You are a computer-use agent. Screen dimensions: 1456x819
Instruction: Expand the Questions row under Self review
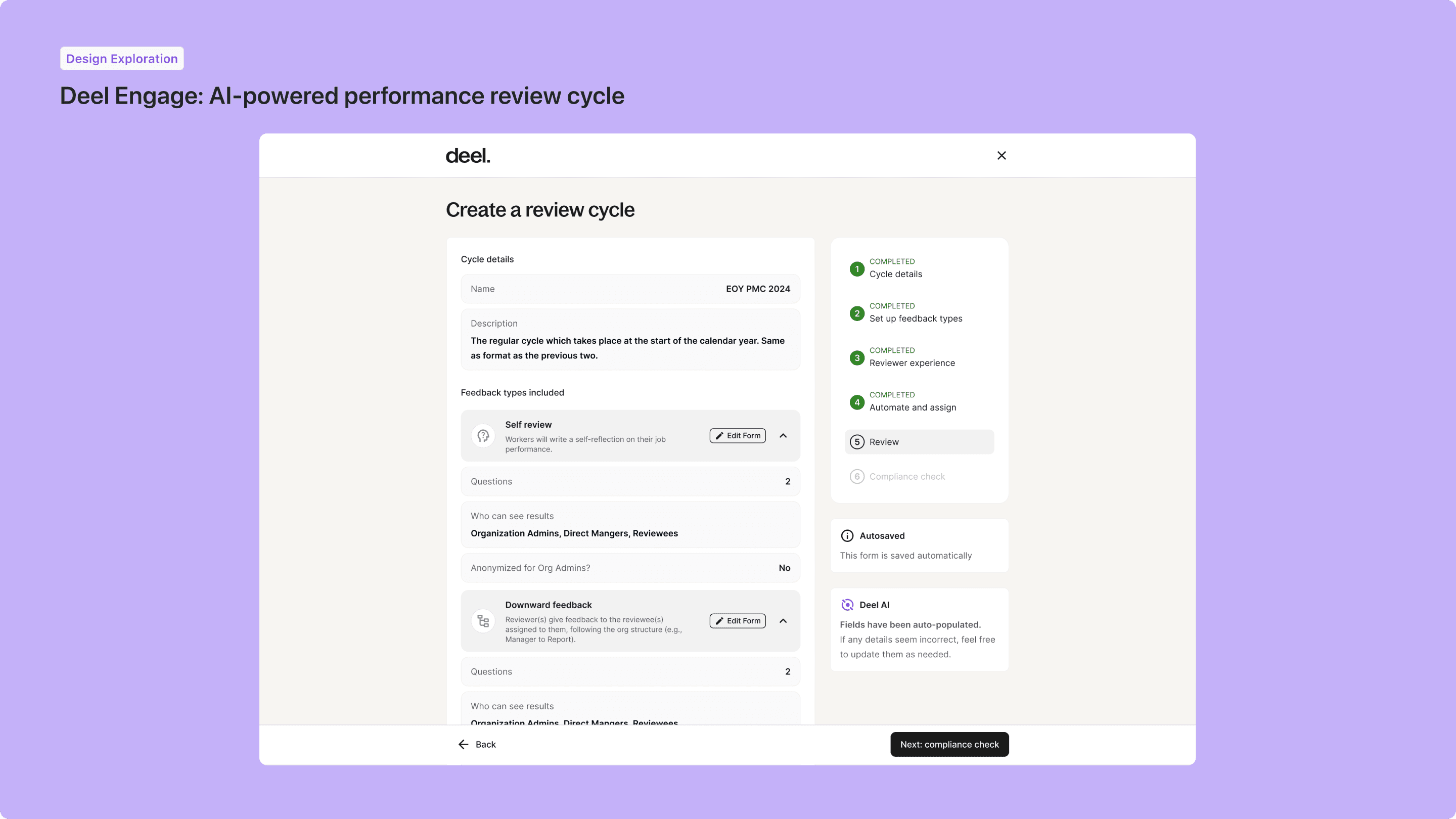coord(629,481)
